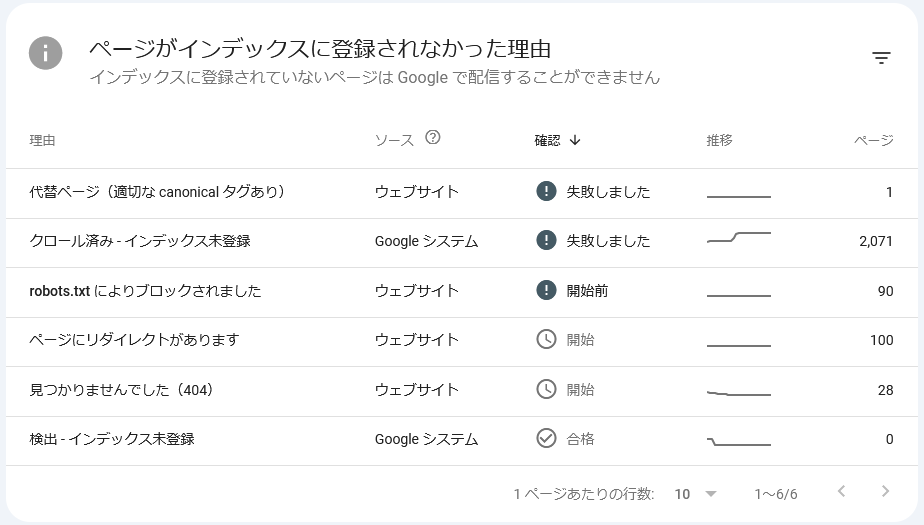Open the 見つかりませんでした（404）row
Screen dimensions: 924x525
pyautogui.click(x=462, y=391)
